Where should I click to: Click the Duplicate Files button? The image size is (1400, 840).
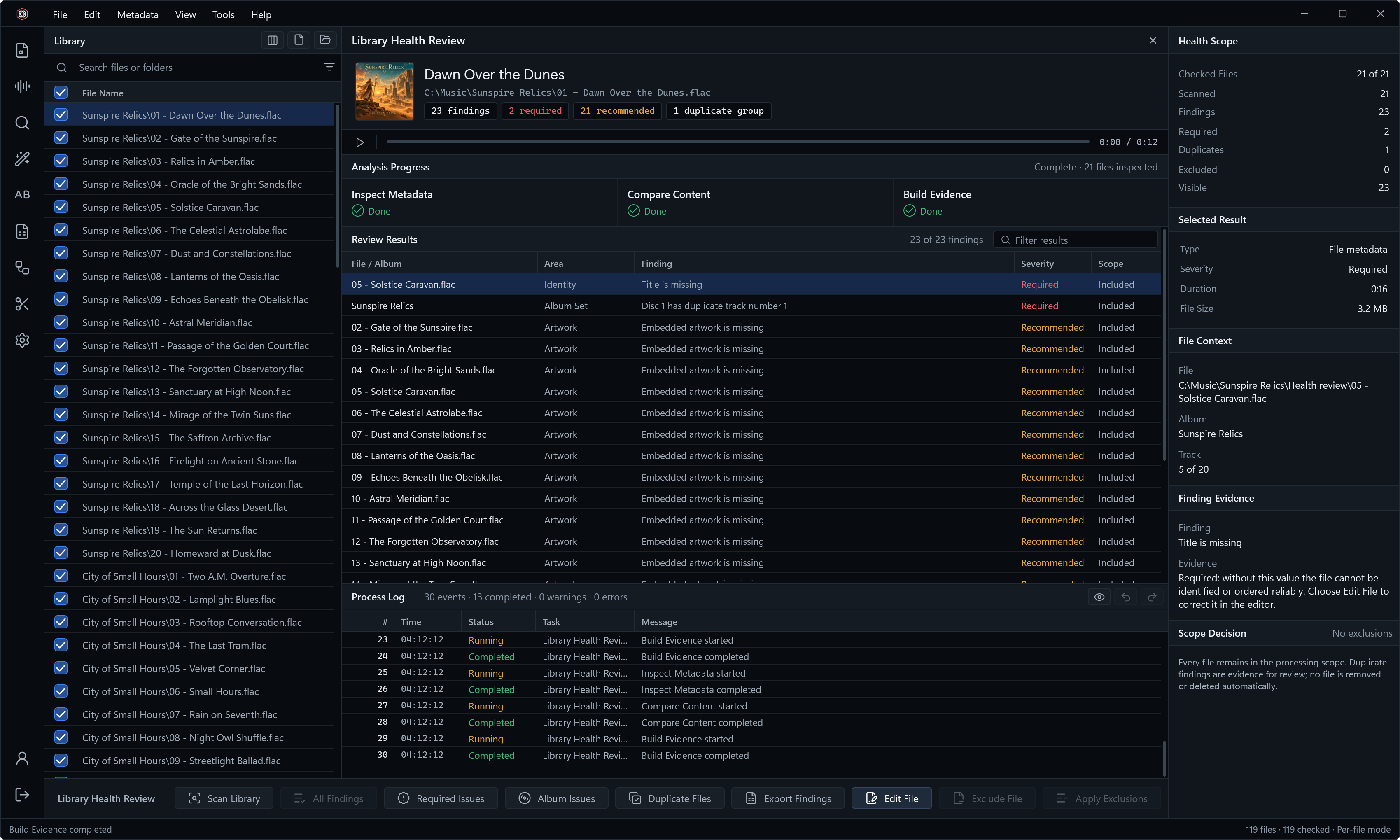670,798
